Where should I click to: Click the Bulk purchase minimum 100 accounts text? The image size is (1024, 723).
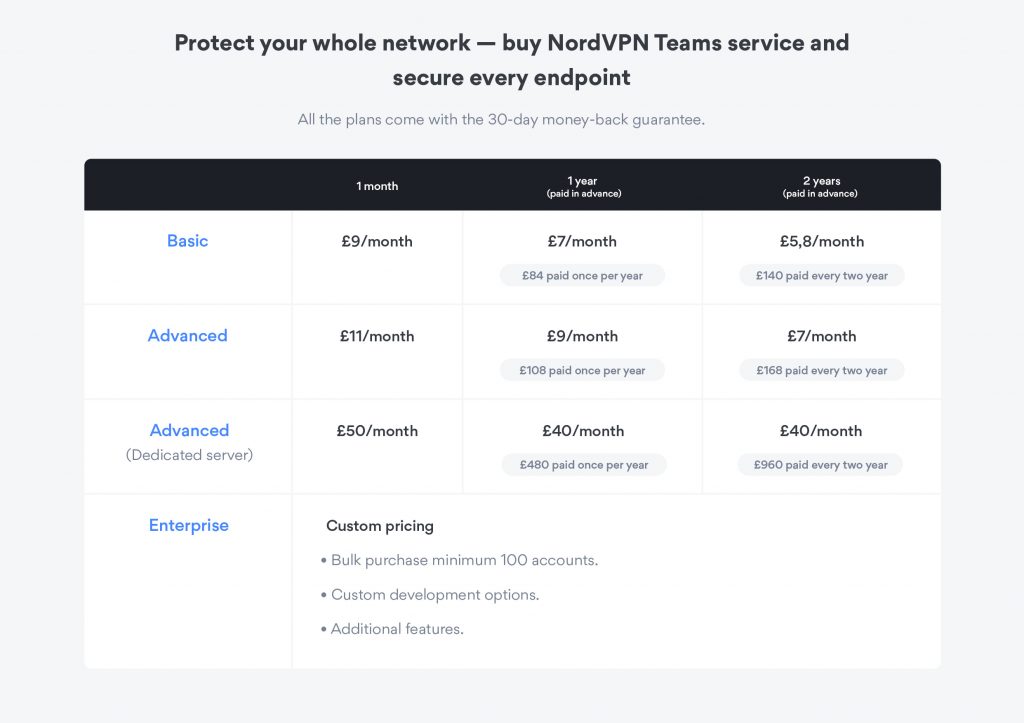[x=462, y=560]
